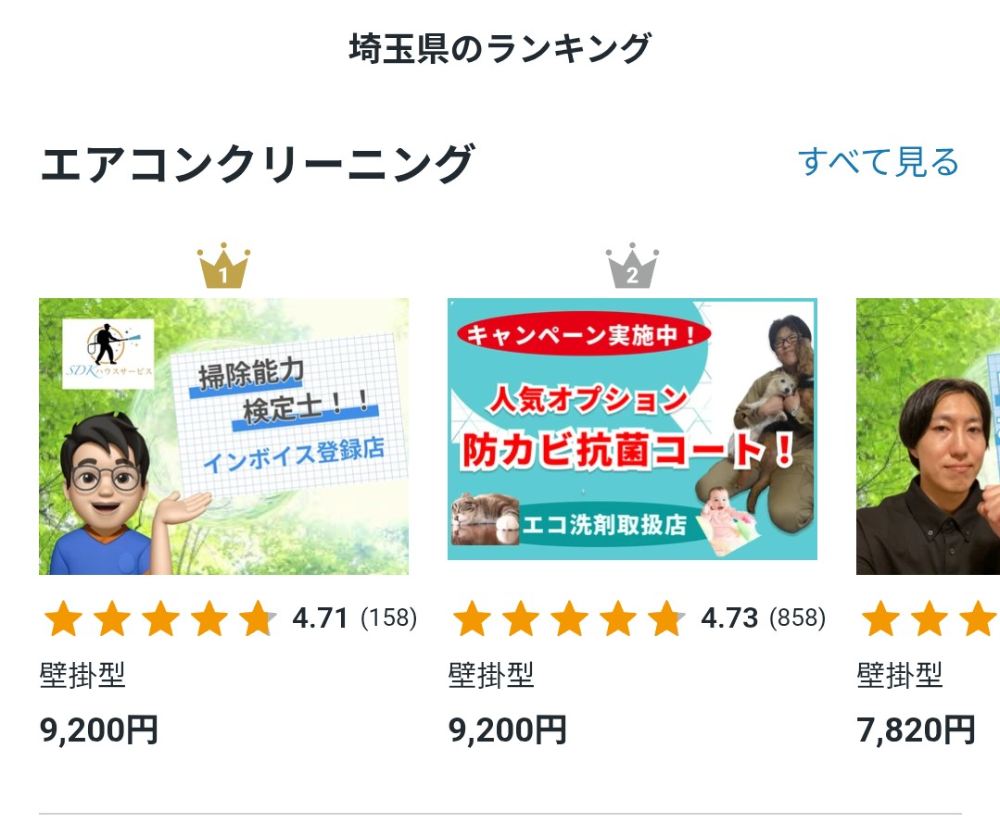This screenshot has width=1000, height=827.
Task: Click the SDK house service logo
Action: (108, 353)
